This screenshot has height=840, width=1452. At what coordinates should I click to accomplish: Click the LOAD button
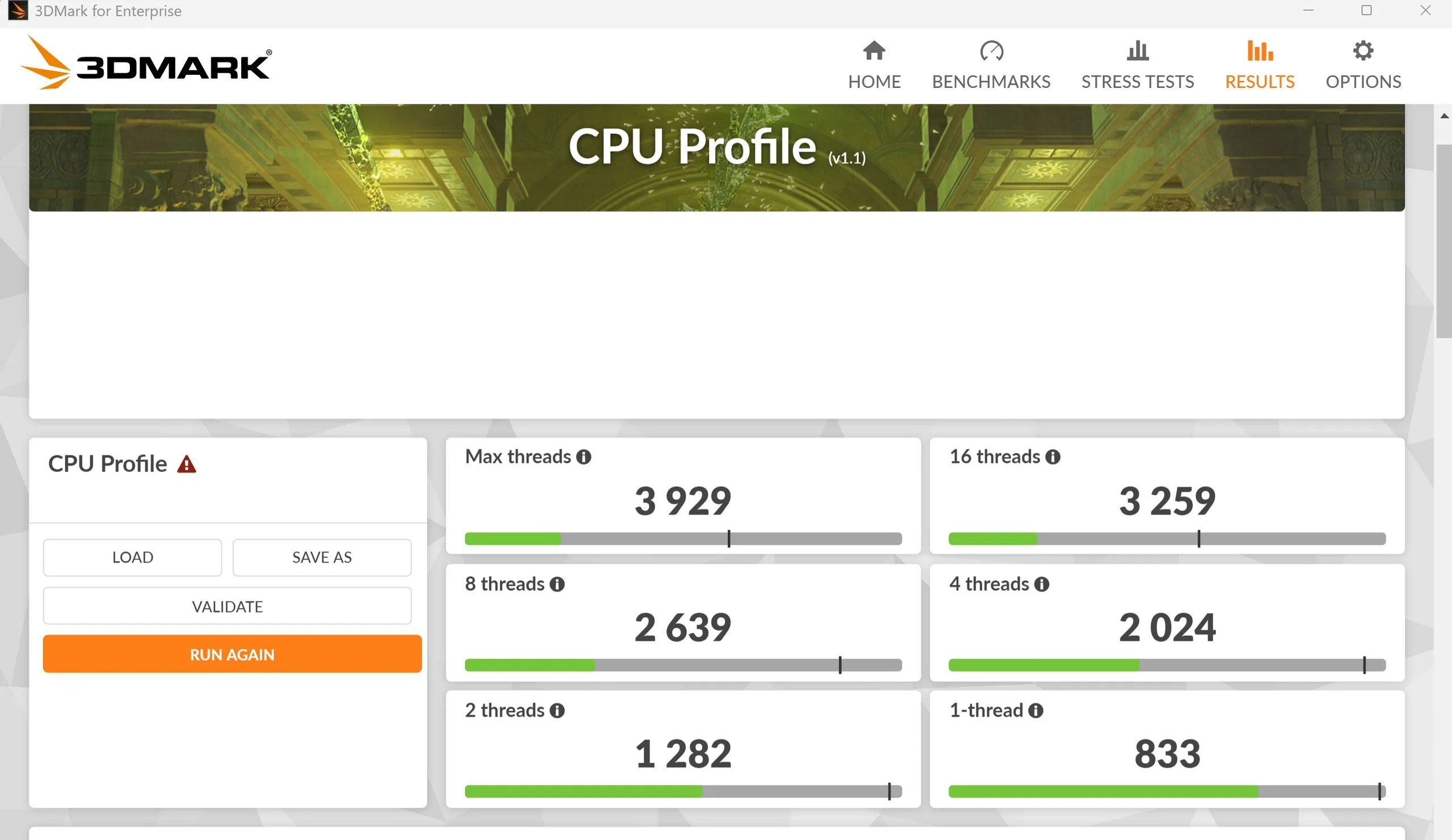coord(133,557)
